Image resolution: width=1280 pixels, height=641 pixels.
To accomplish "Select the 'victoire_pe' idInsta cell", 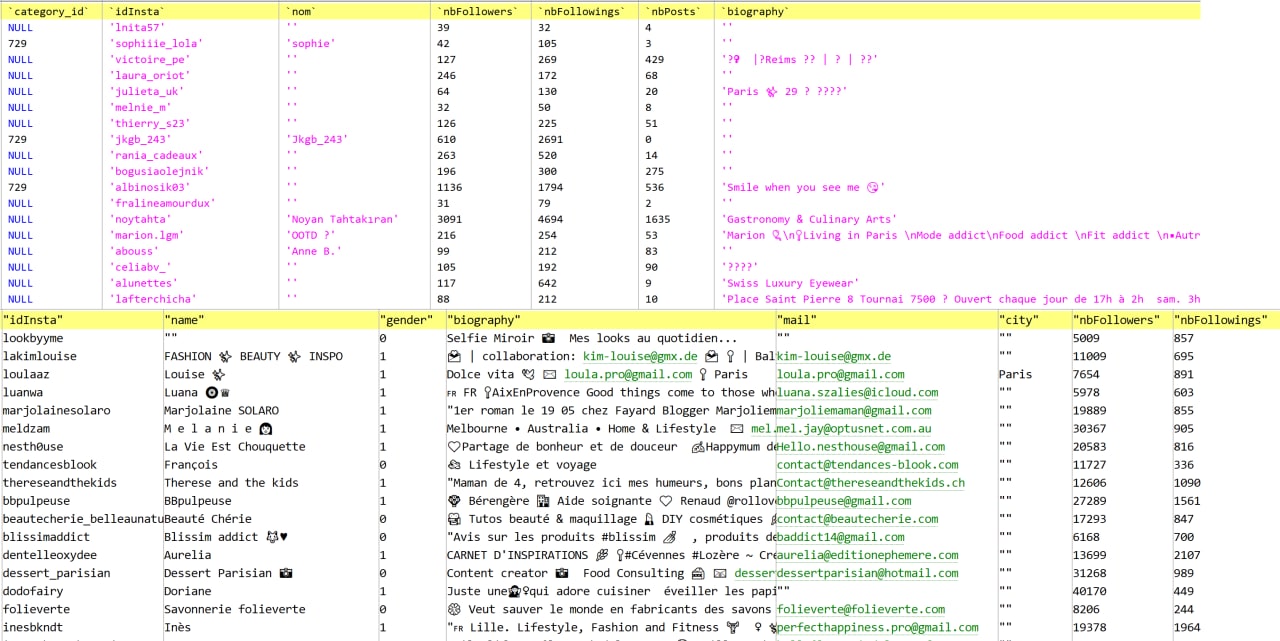I will point(149,59).
